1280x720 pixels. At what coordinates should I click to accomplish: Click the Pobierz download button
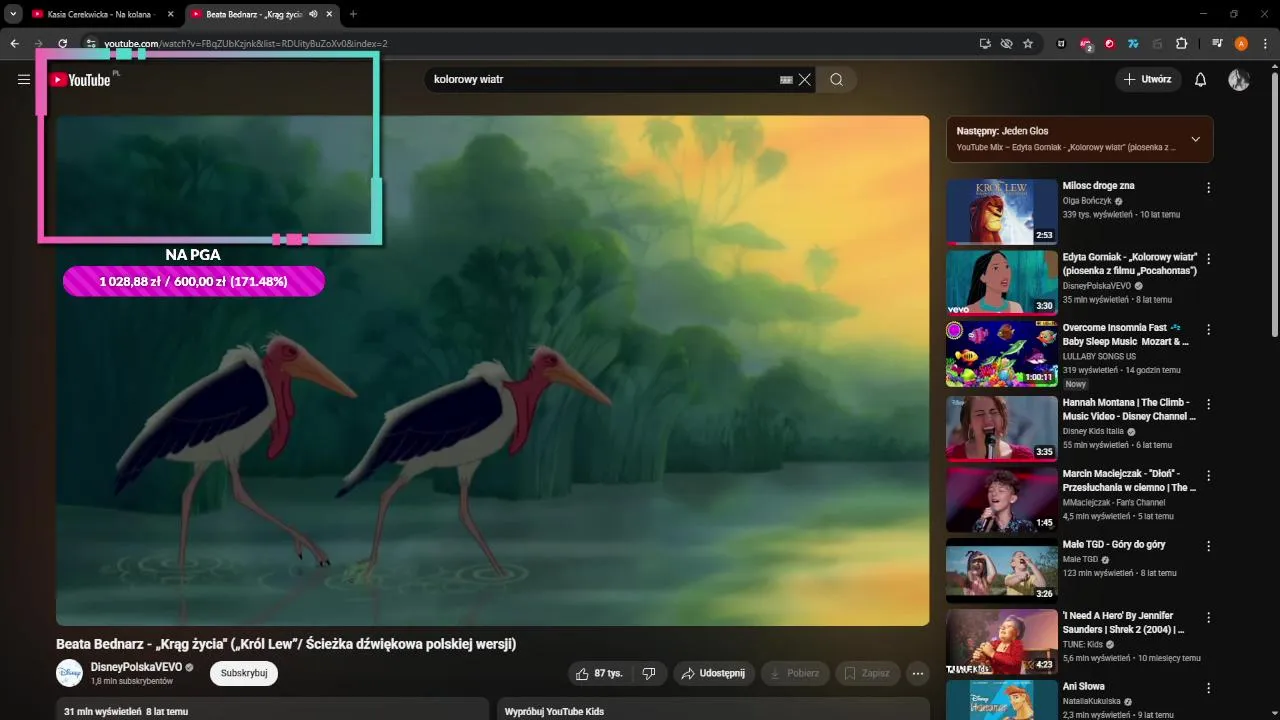[x=795, y=673]
